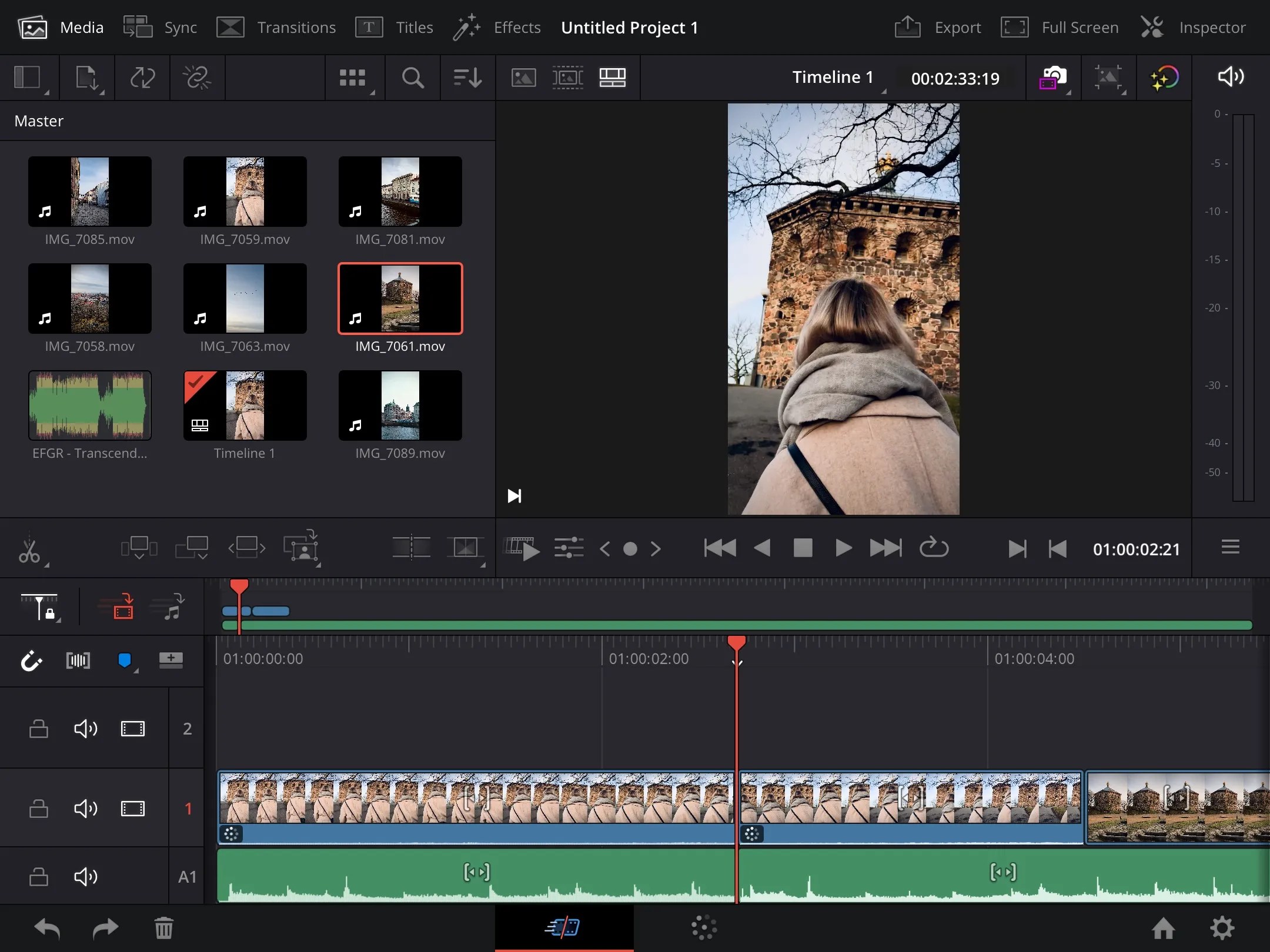Open the search in the media pool

coord(412,78)
